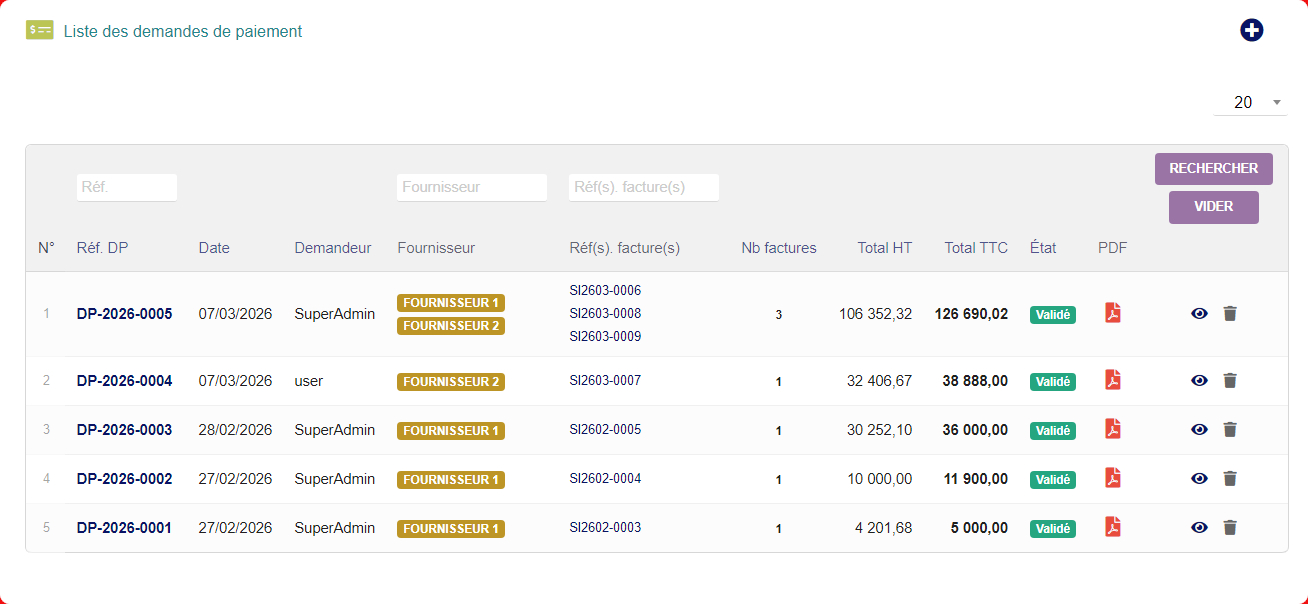Show DP-2026-0002 details with eye icon
Image resolution: width=1308 pixels, height=604 pixels.
click(1199, 479)
